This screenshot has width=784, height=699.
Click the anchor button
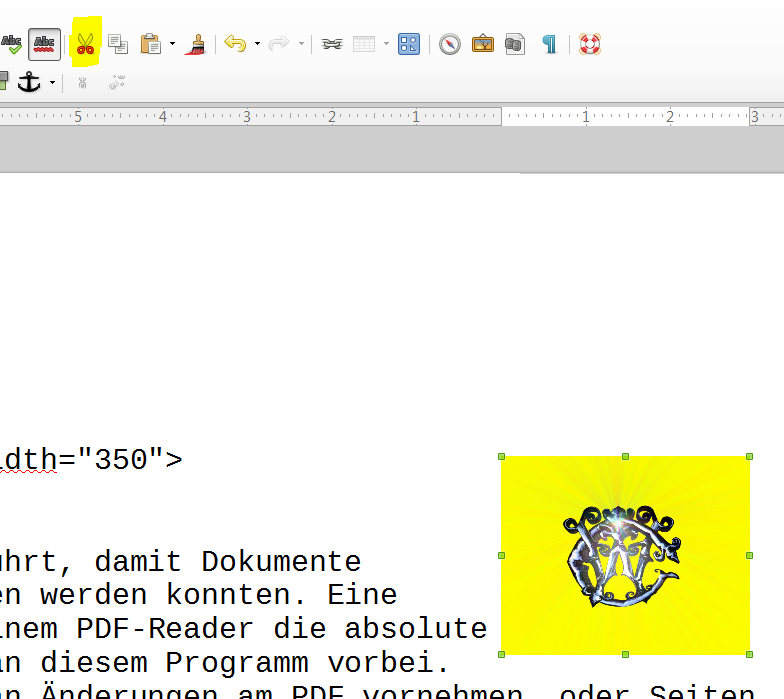click(x=29, y=83)
